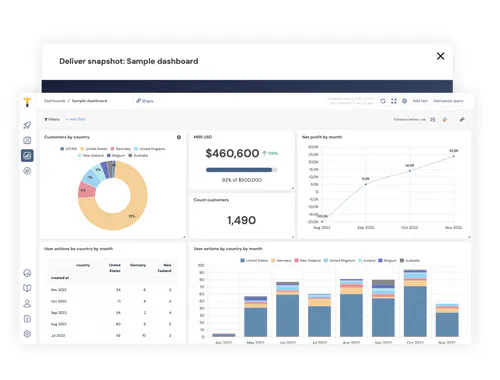
Task: Toggle New Zealand legend in bar chart
Action: 307,260
